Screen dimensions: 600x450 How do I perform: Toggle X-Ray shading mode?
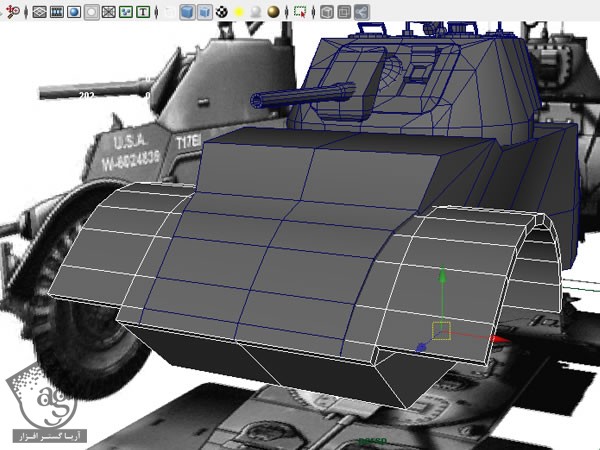pyautogui.click(x=326, y=13)
